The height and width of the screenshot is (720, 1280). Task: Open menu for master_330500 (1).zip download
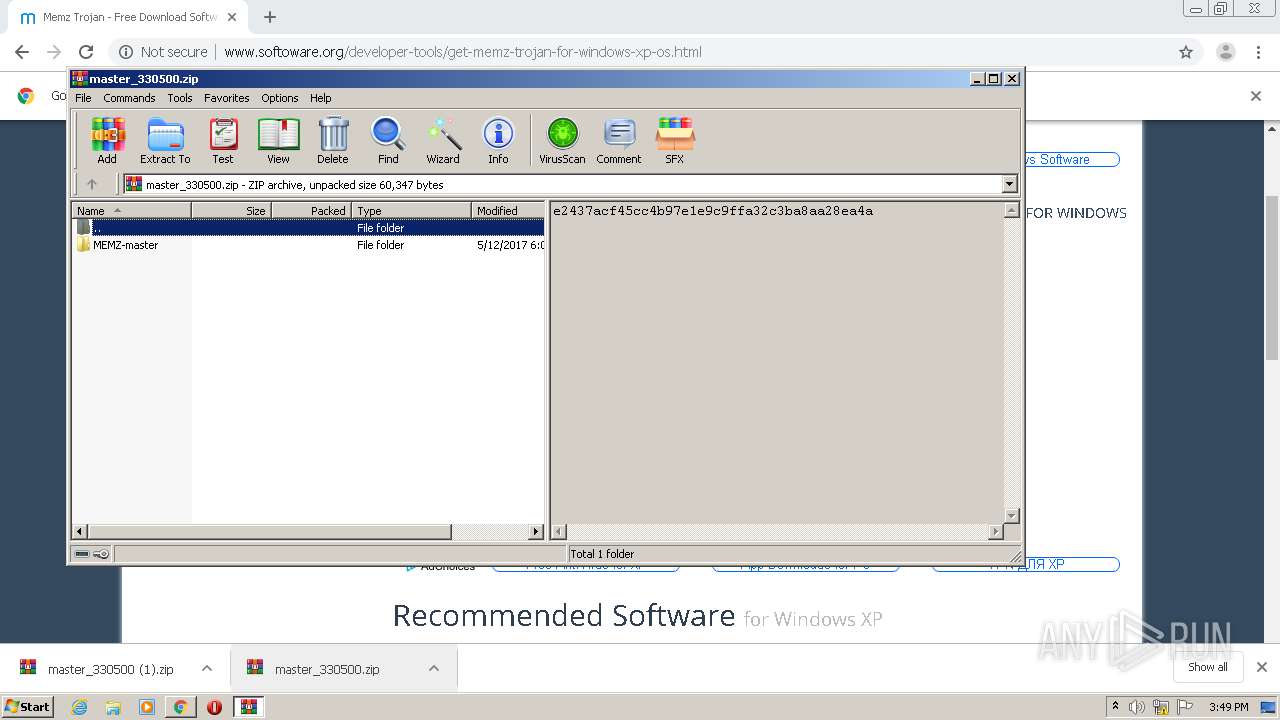click(x=207, y=668)
